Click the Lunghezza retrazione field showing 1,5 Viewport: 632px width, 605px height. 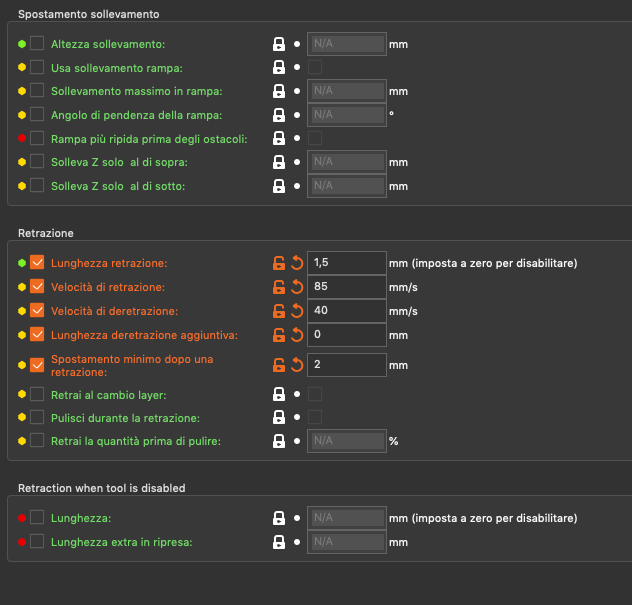(x=346, y=263)
